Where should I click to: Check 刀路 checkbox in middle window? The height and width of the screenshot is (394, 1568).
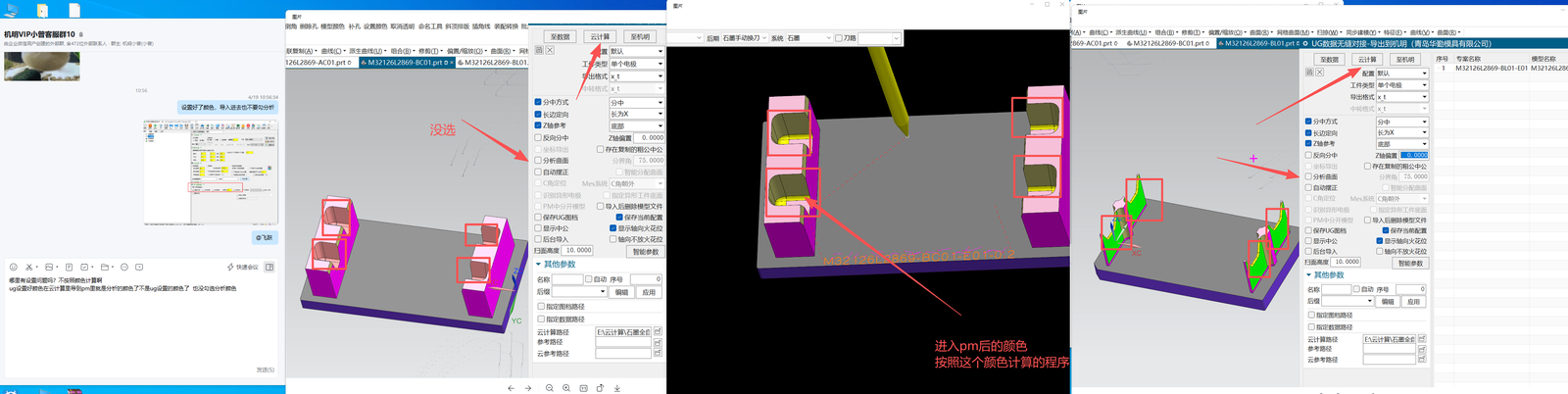point(839,38)
